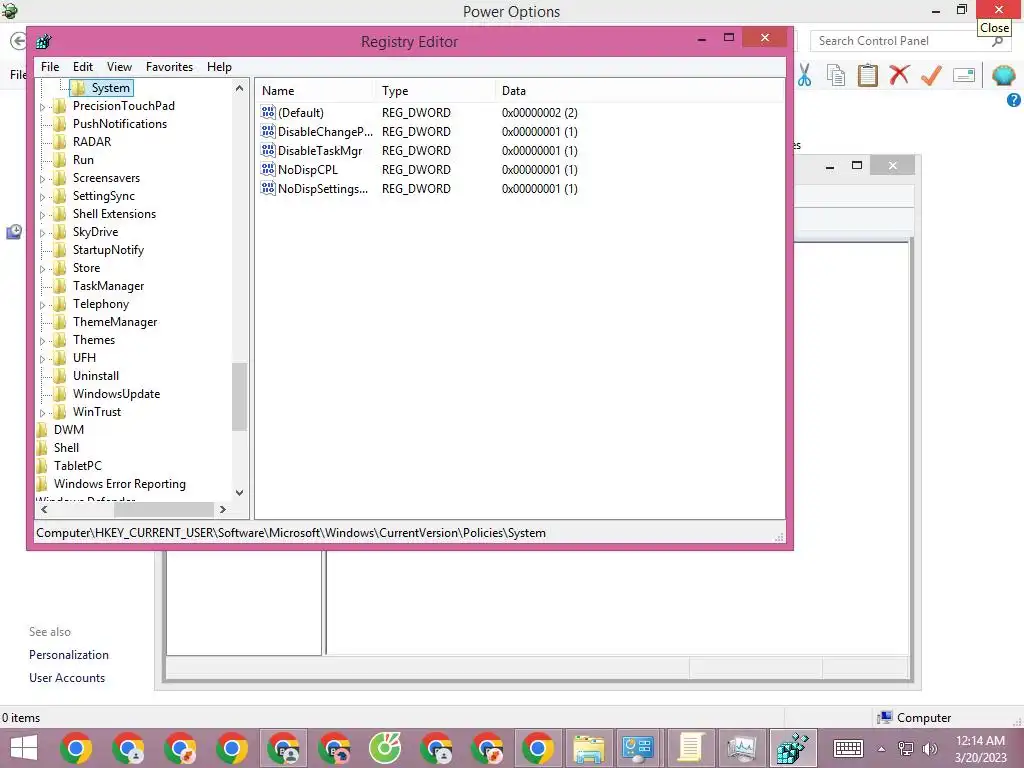Image resolution: width=1024 pixels, height=768 pixels.
Task: Open the File menu in Registry Editor
Action: coord(50,67)
